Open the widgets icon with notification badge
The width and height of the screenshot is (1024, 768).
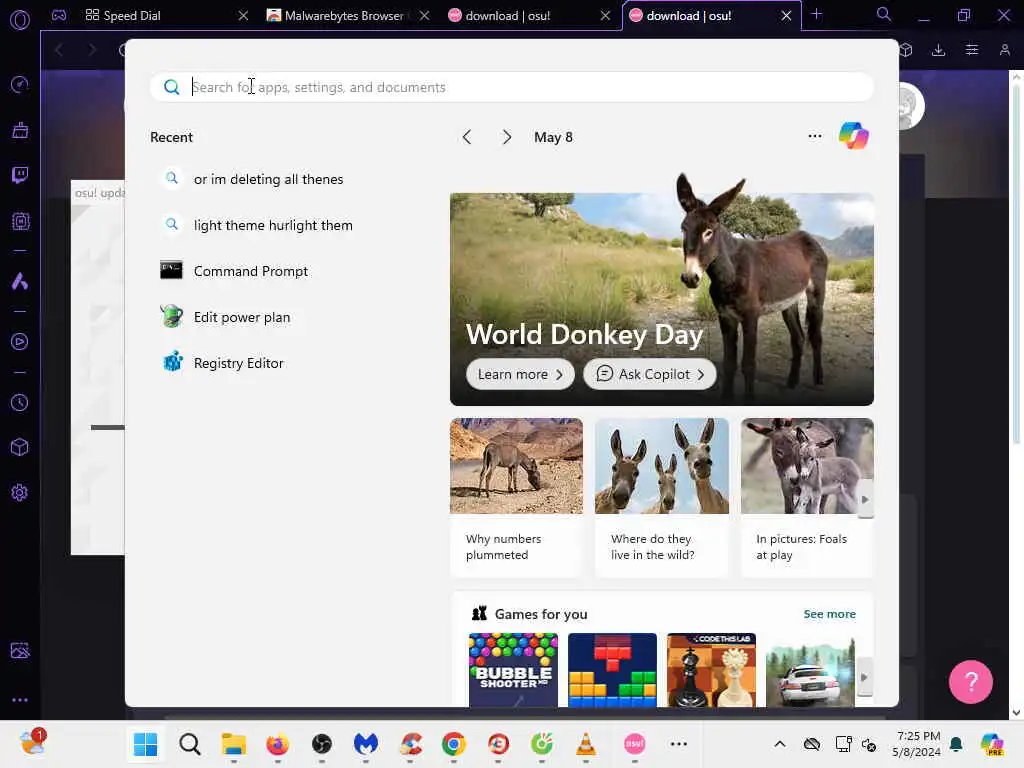32,743
